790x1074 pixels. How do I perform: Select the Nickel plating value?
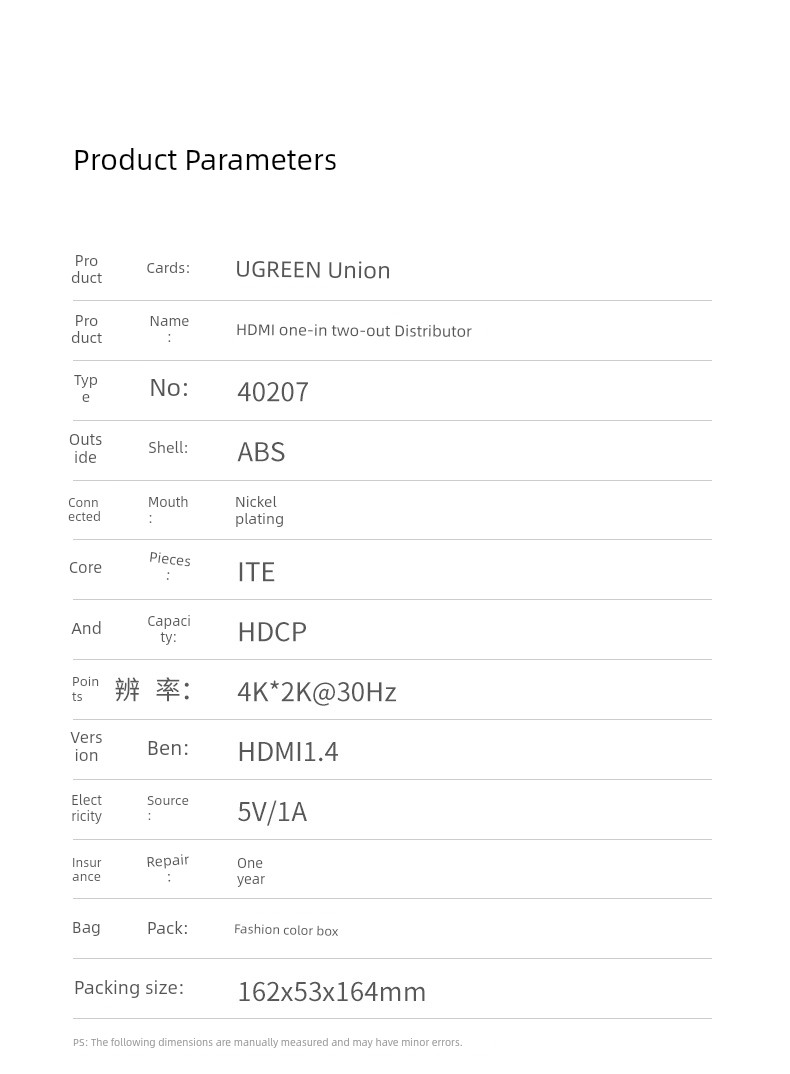point(259,510)
